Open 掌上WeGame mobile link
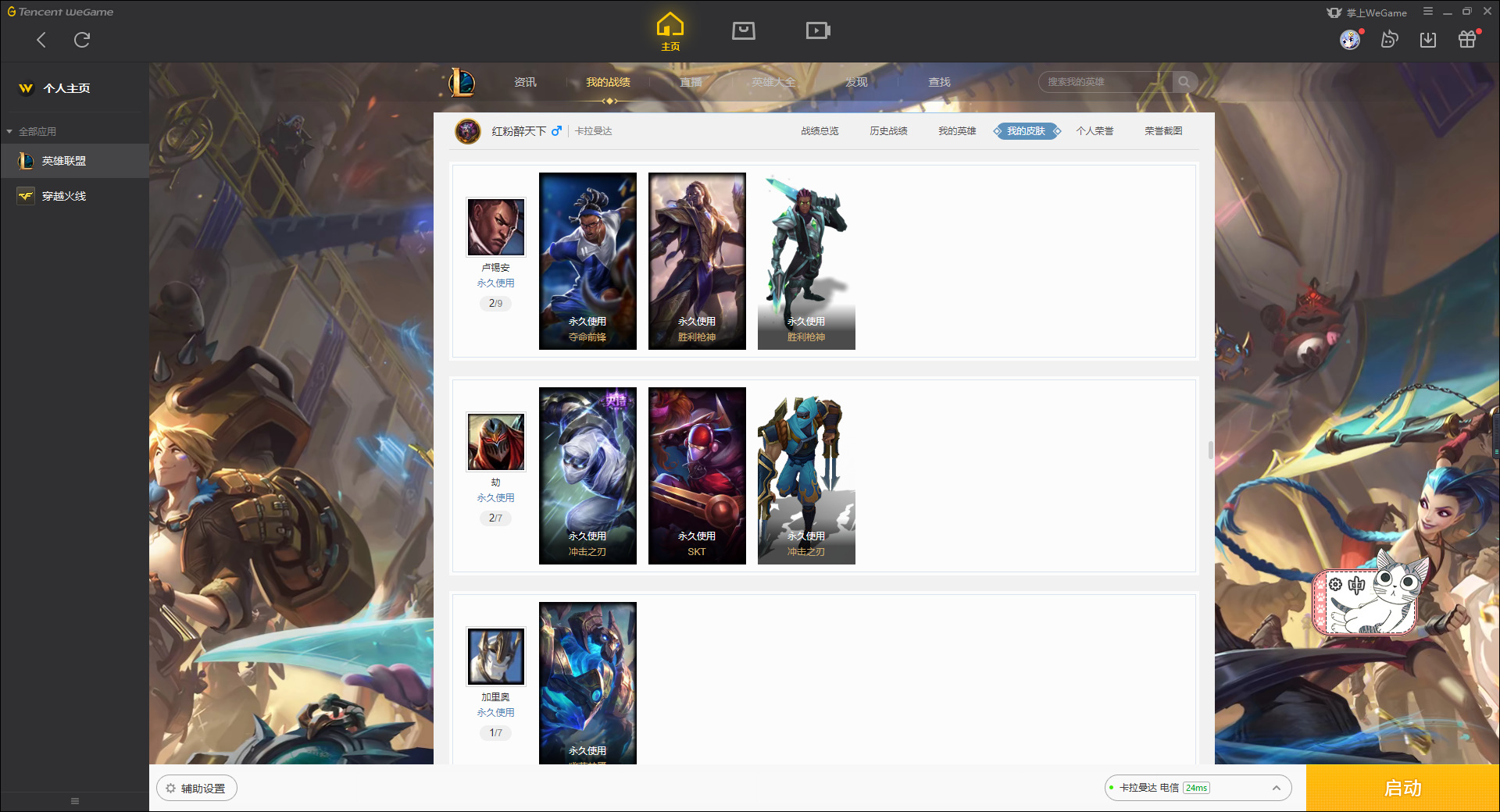The image size is (1500, 812). [1367, 12]
